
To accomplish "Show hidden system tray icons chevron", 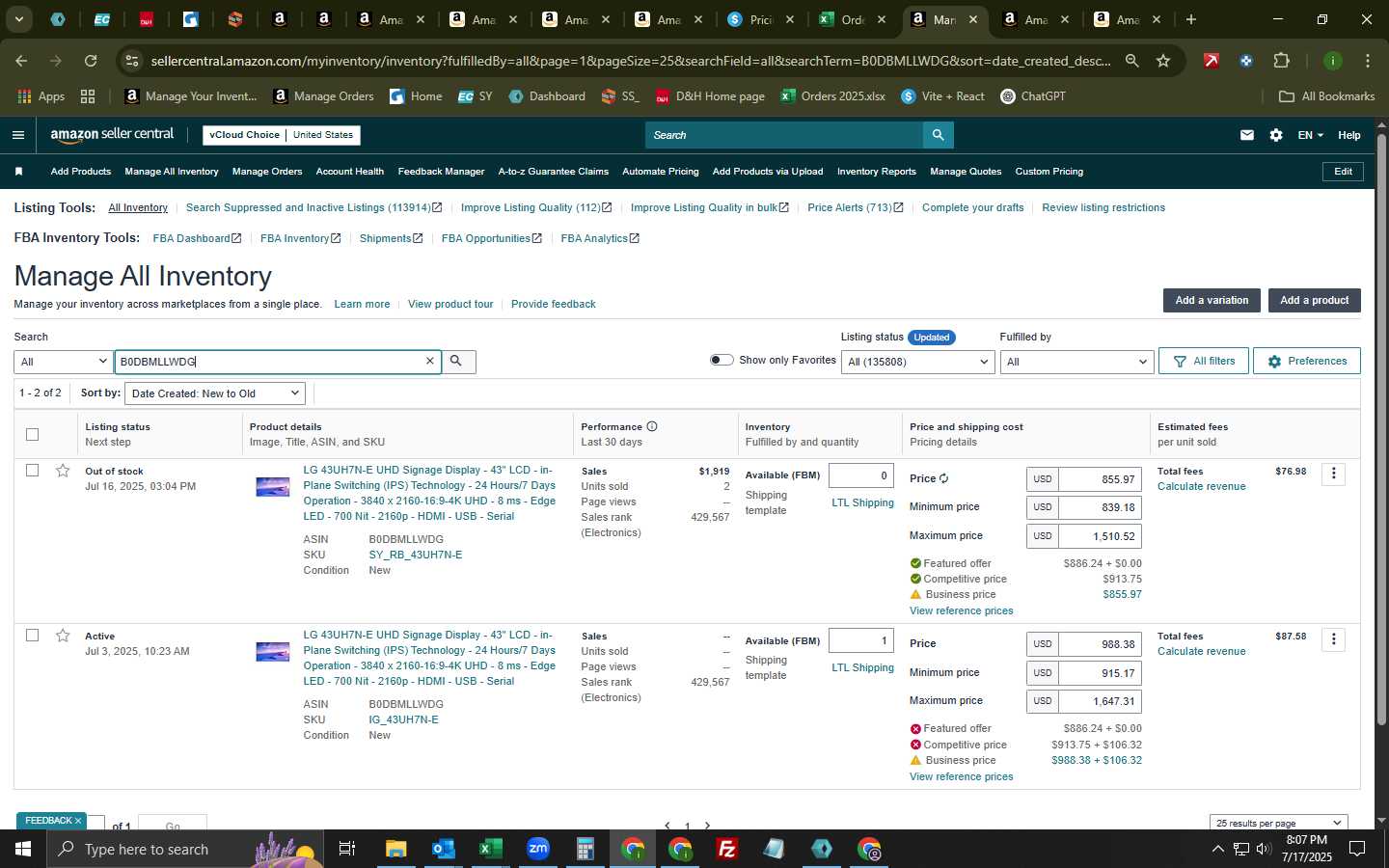I will [1217, 849].
